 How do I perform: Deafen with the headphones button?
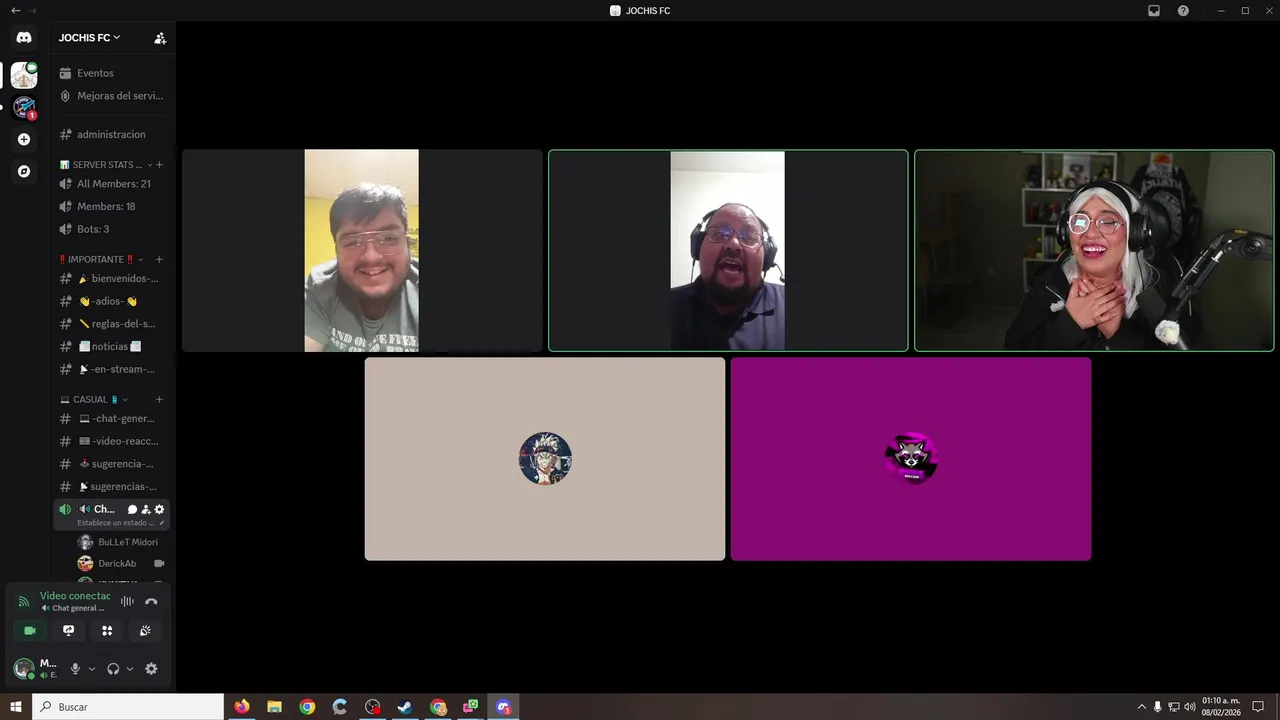(x=113, y=669)
